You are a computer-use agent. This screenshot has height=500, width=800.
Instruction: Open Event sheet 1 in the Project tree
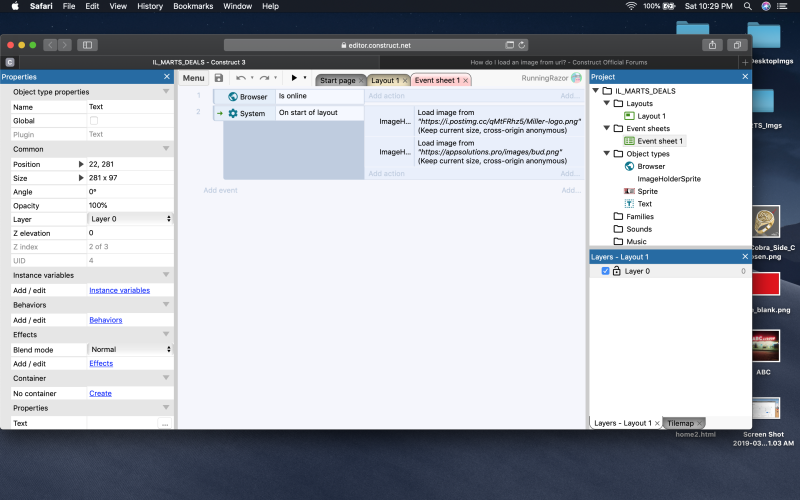(x=659, y=141)
